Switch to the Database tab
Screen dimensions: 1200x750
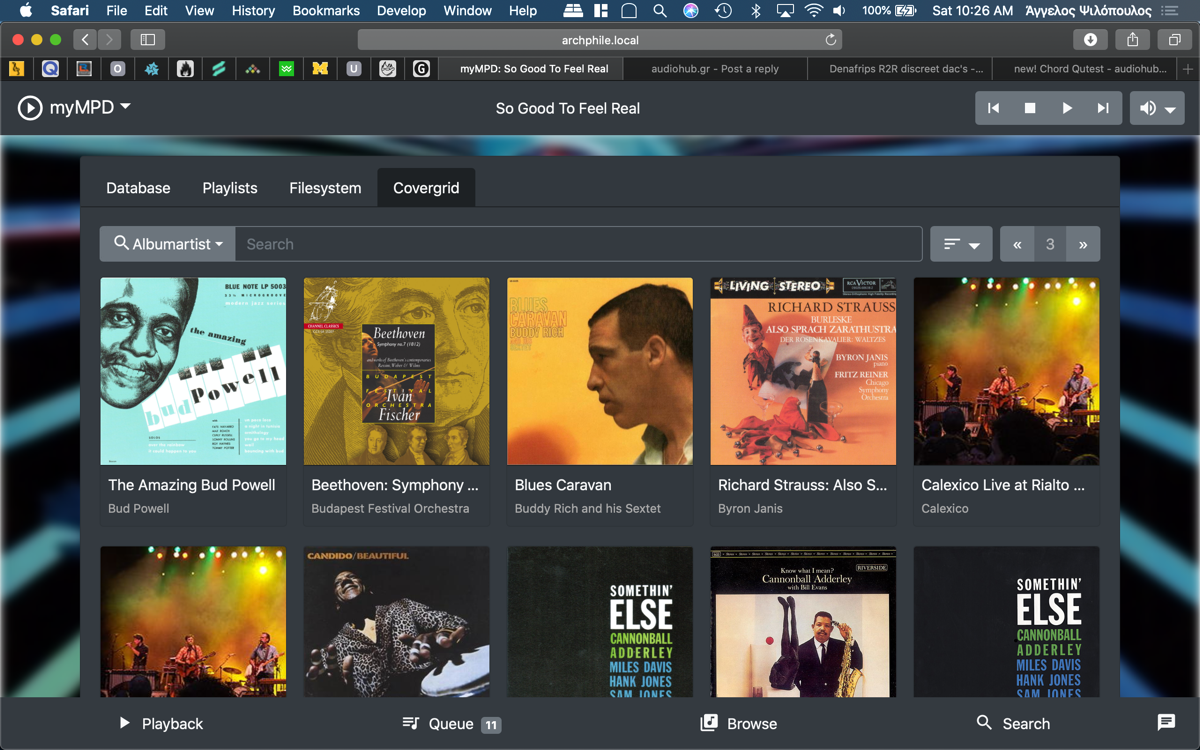(138, 188)
